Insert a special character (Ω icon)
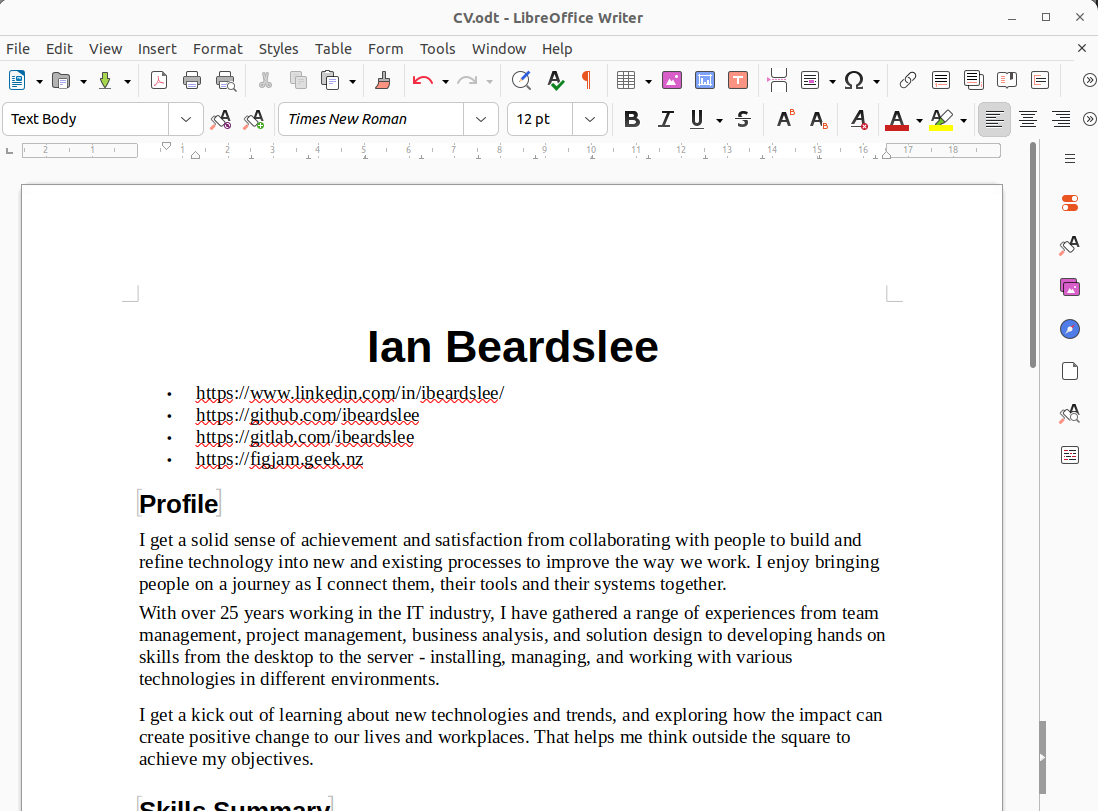Screen dimensions: 1098x811 pos(855,80)
